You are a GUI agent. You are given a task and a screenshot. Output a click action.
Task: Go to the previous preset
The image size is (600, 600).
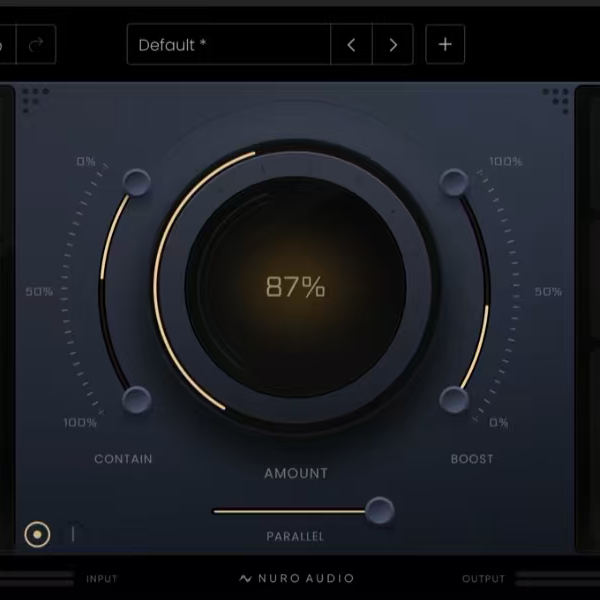click(x=351, y=45)
